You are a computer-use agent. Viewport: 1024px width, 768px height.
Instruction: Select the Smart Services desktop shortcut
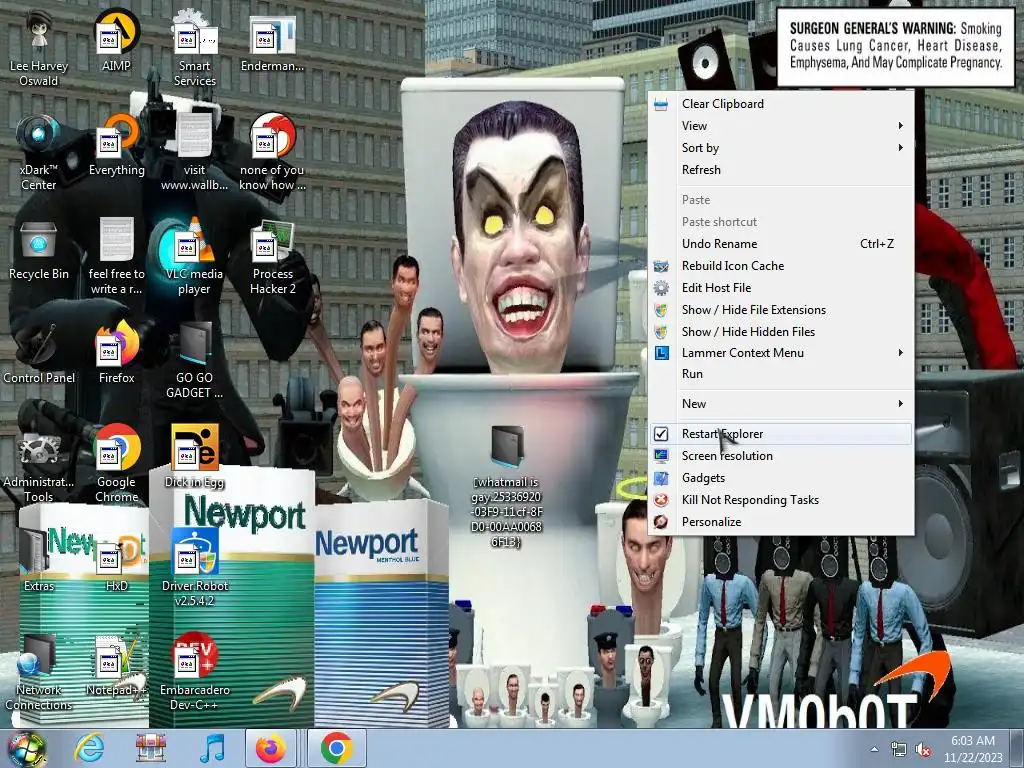tap(194, 49)
